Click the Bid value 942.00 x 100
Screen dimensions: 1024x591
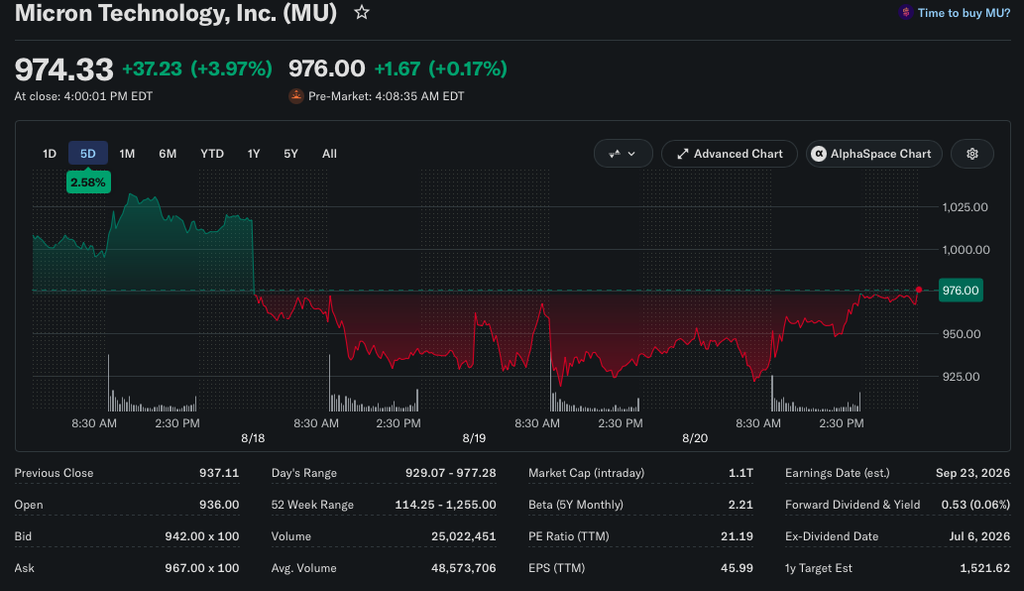[202, 536]
